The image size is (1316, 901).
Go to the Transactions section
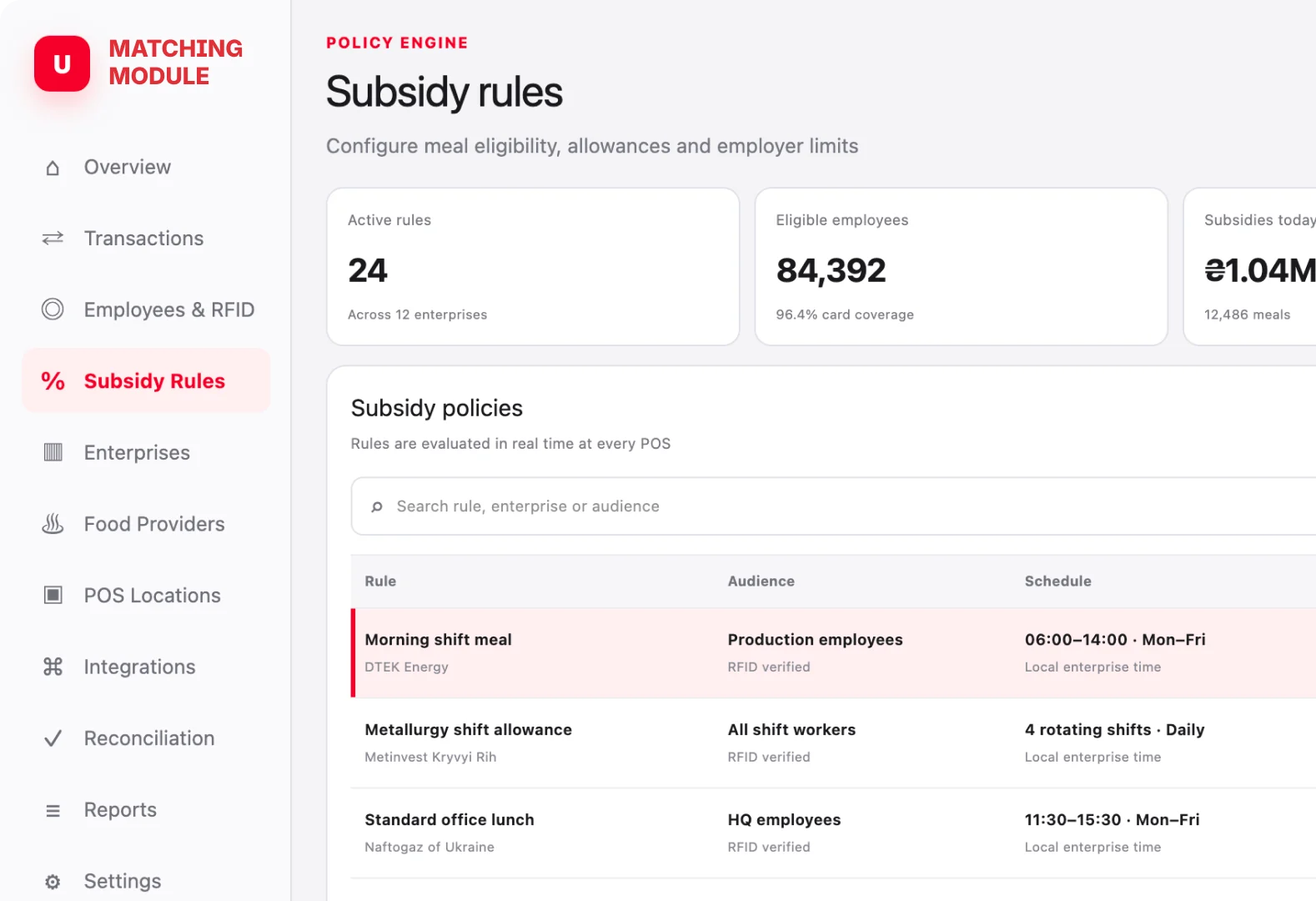(146, 239)
